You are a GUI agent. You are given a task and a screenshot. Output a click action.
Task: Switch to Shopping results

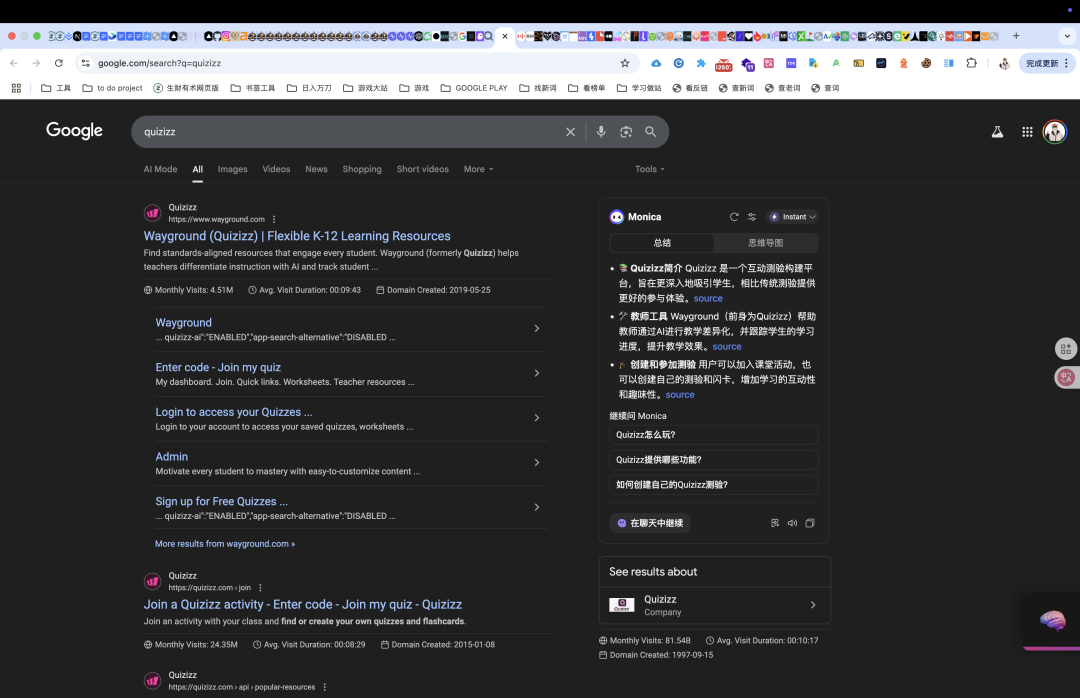362,169
